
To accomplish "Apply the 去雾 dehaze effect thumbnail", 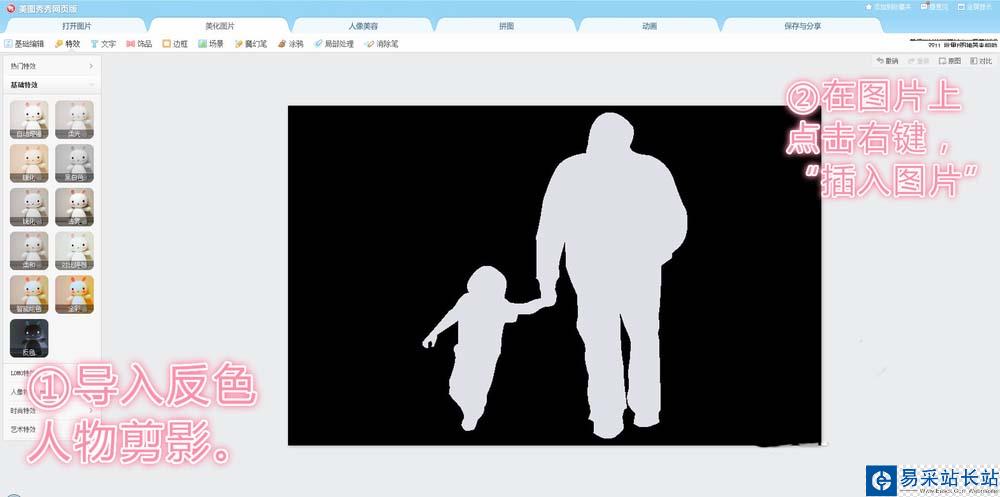I will pyautogui.click(x=75, y=207).
